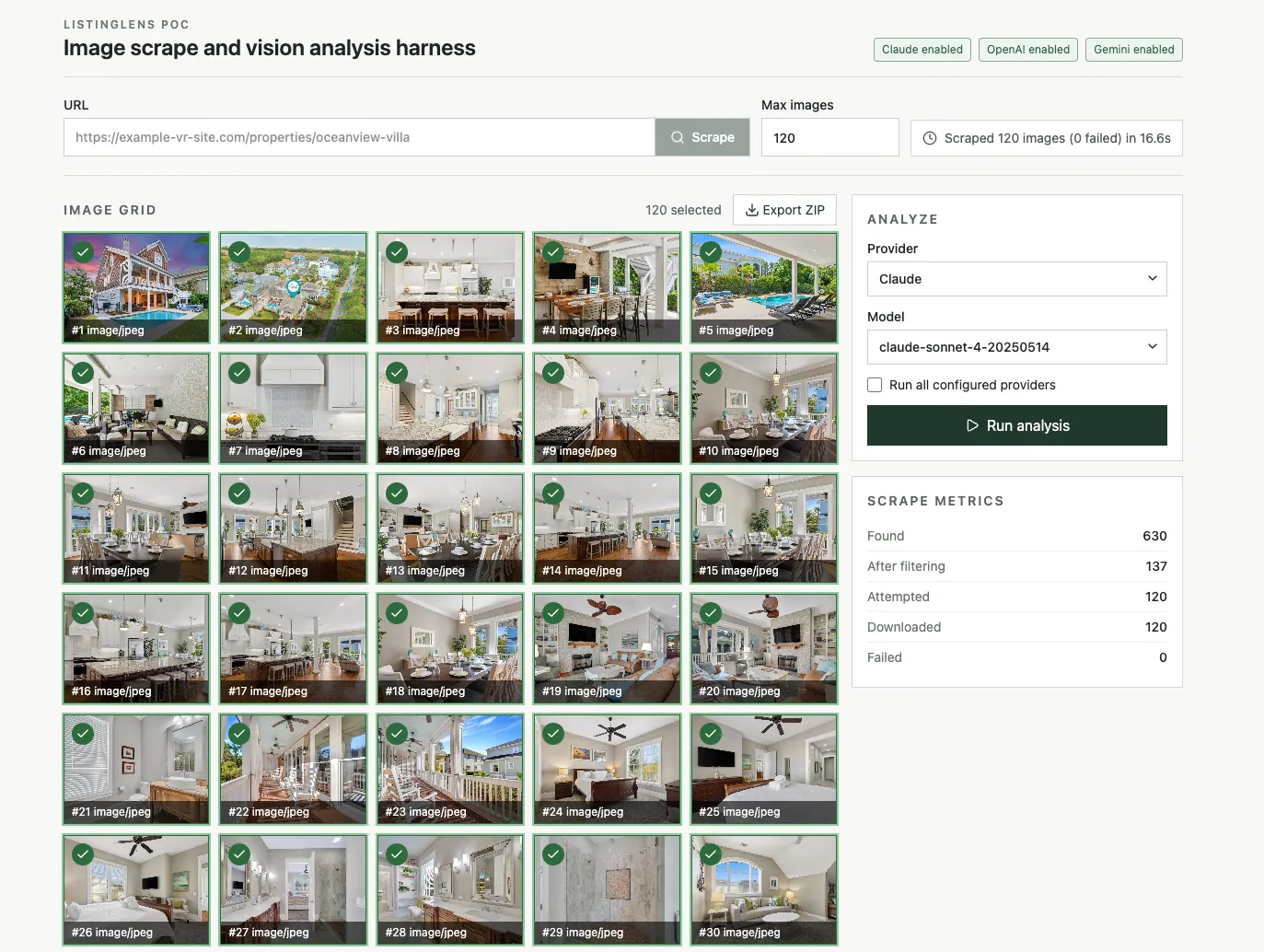Deselect checkmark on image #1

83,251
